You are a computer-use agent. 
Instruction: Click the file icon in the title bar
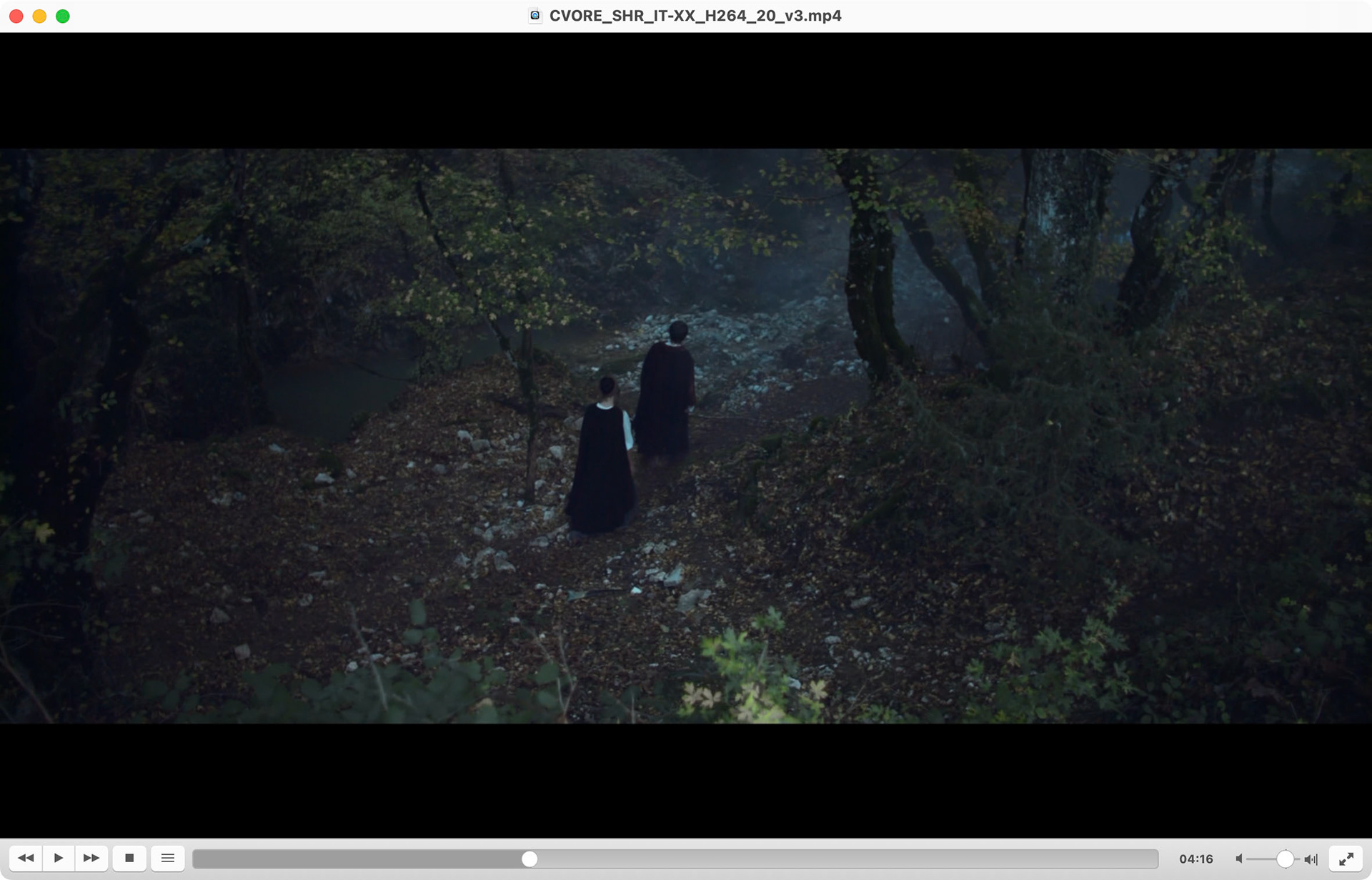click(x=535, y=16)
